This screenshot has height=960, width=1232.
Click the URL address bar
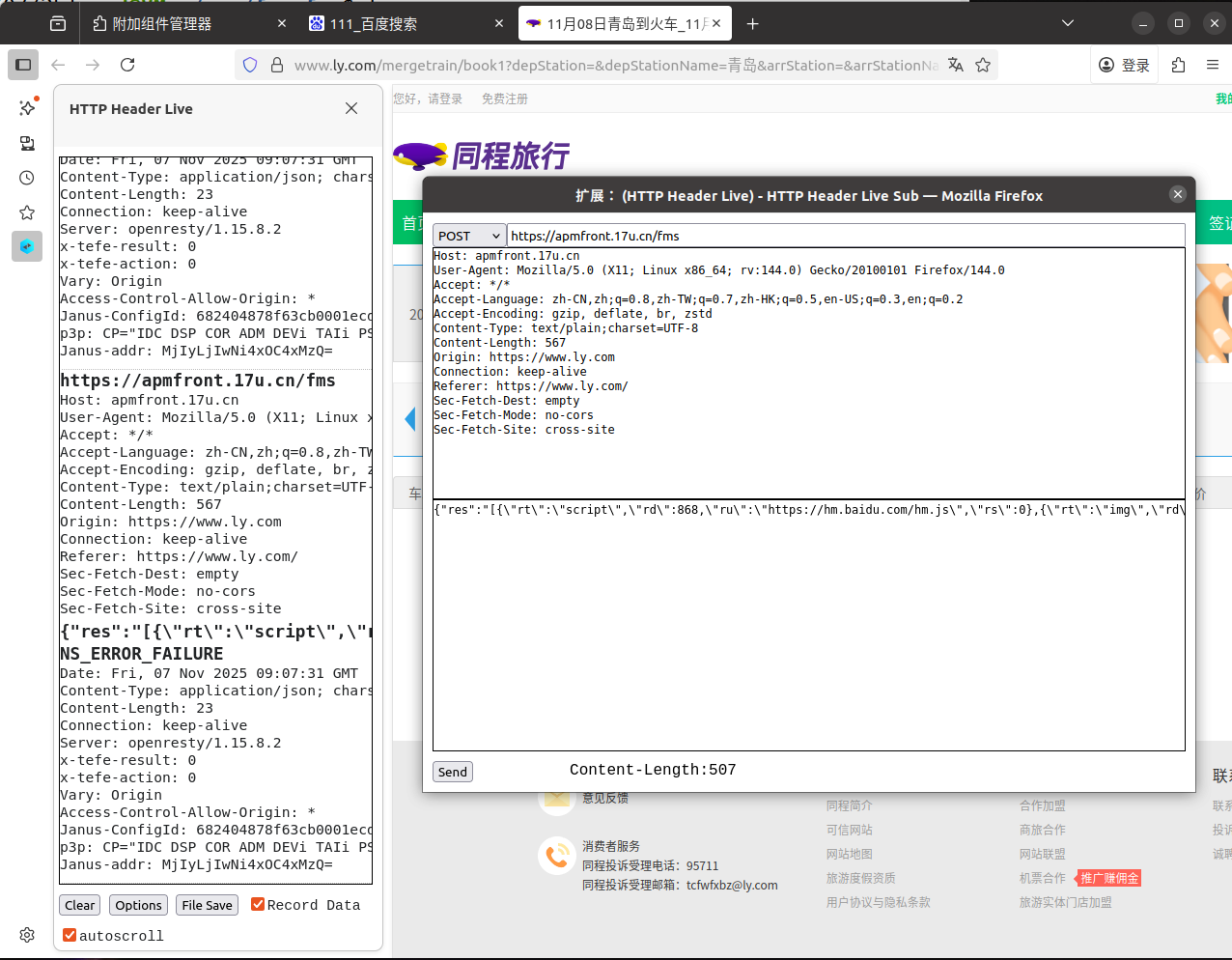(x=616, y=65)
